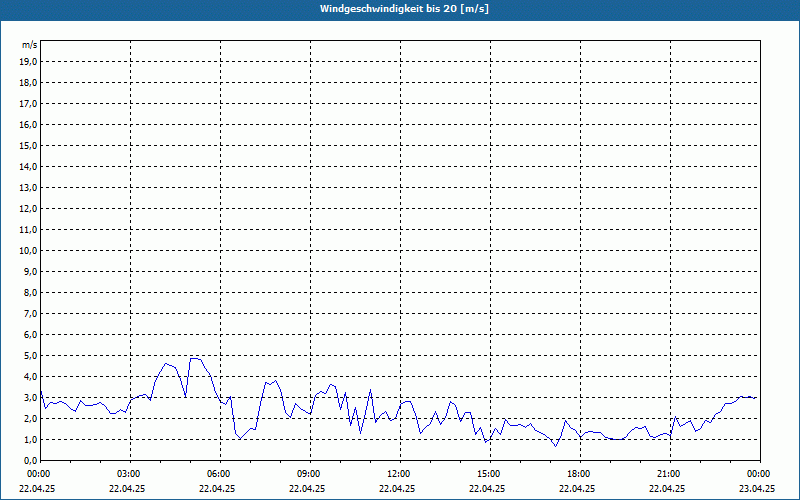Image resolution: width=800 pixels, height=500 pixels.
Task: Click the 06:00 time axis label
Action: click(220, 474)
